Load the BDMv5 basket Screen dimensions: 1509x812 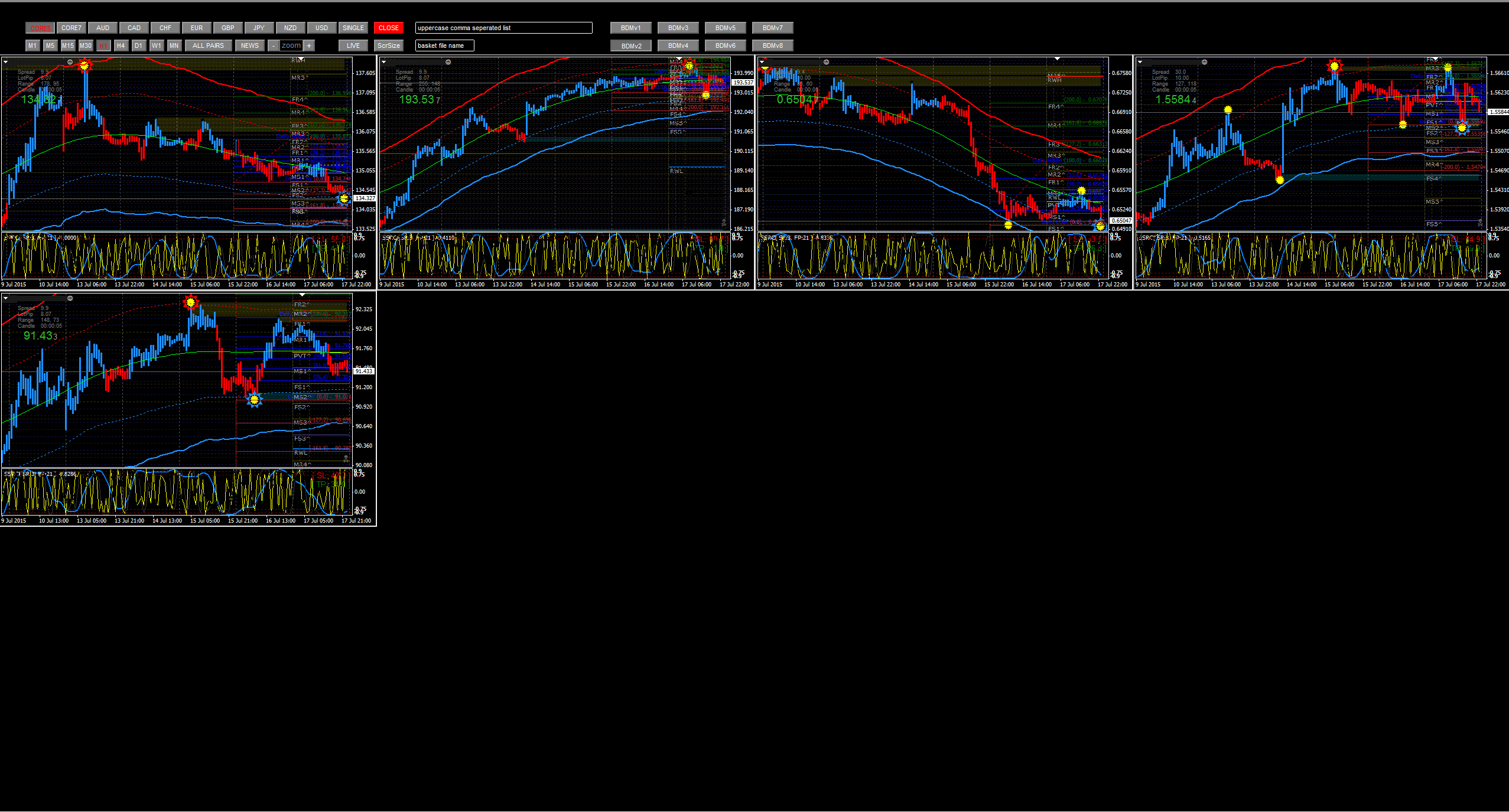(x=726, y=28)
